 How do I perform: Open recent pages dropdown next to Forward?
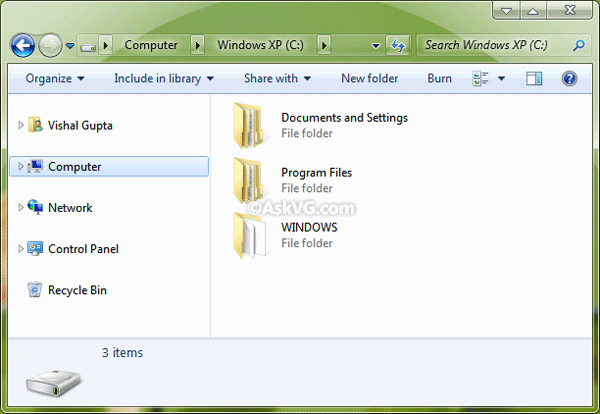pyautogui.click(x=70, y=46)
